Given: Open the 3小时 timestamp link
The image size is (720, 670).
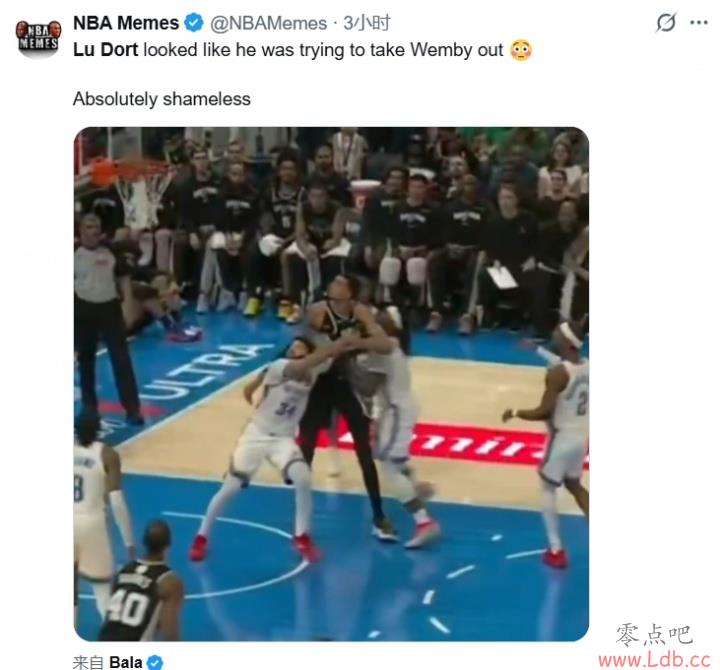Looking at the screenshot, I should tap(367, 23).
